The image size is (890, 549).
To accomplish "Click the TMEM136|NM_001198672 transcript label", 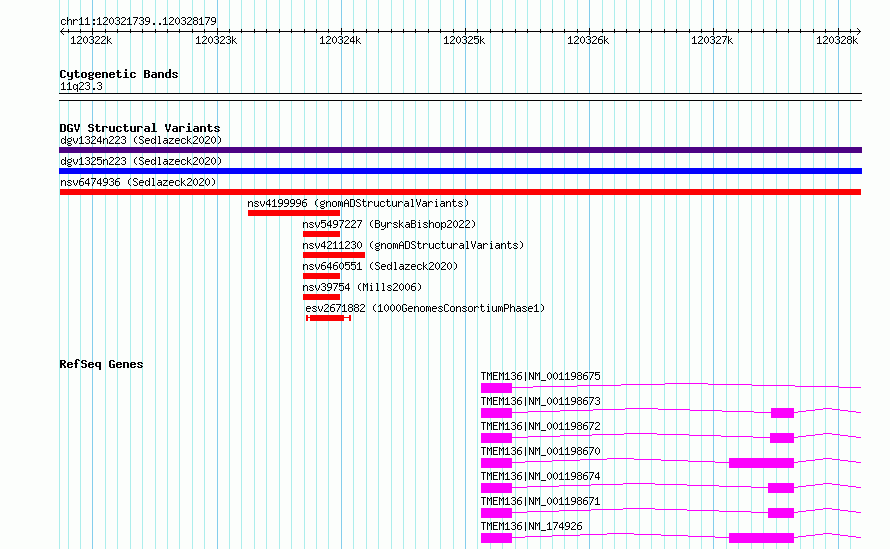I will tap(540, 426).
